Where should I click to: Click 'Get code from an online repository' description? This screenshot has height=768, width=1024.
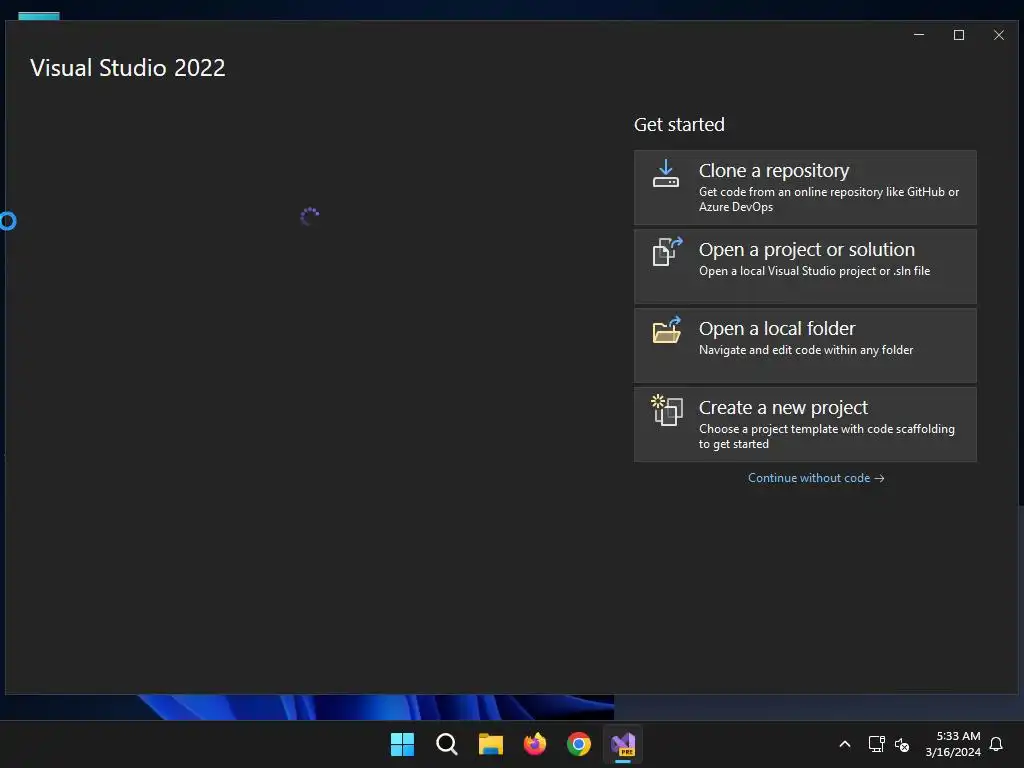pyautogui.click(x=829, y=199)
